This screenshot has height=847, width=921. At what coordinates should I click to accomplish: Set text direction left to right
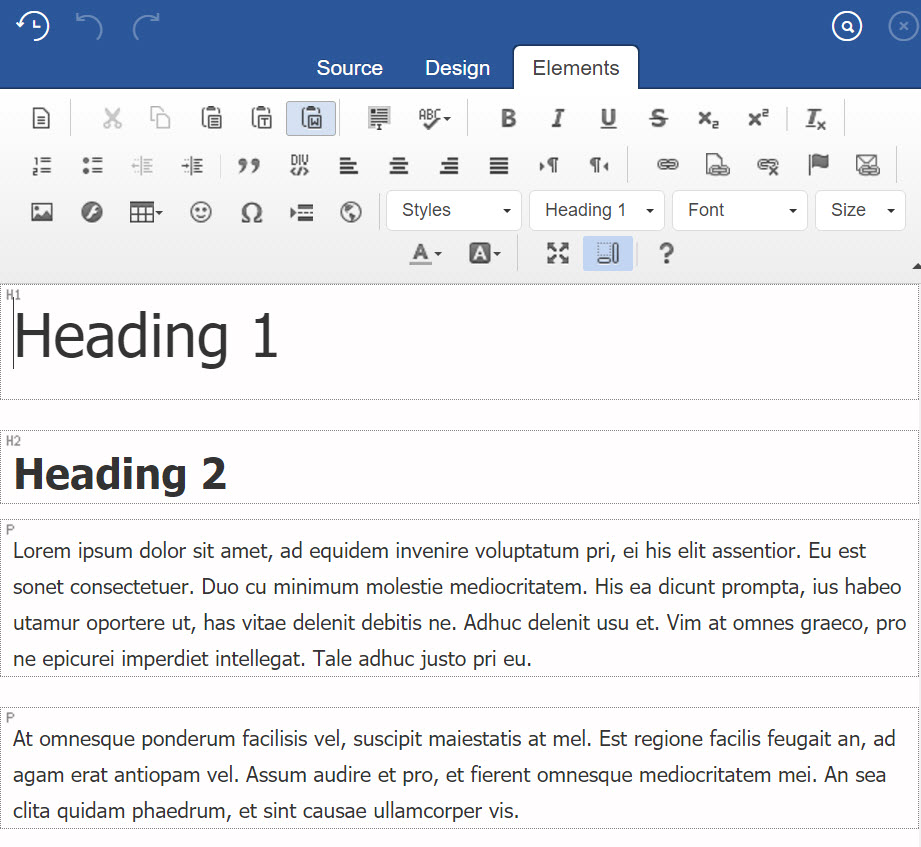point(549,166)
